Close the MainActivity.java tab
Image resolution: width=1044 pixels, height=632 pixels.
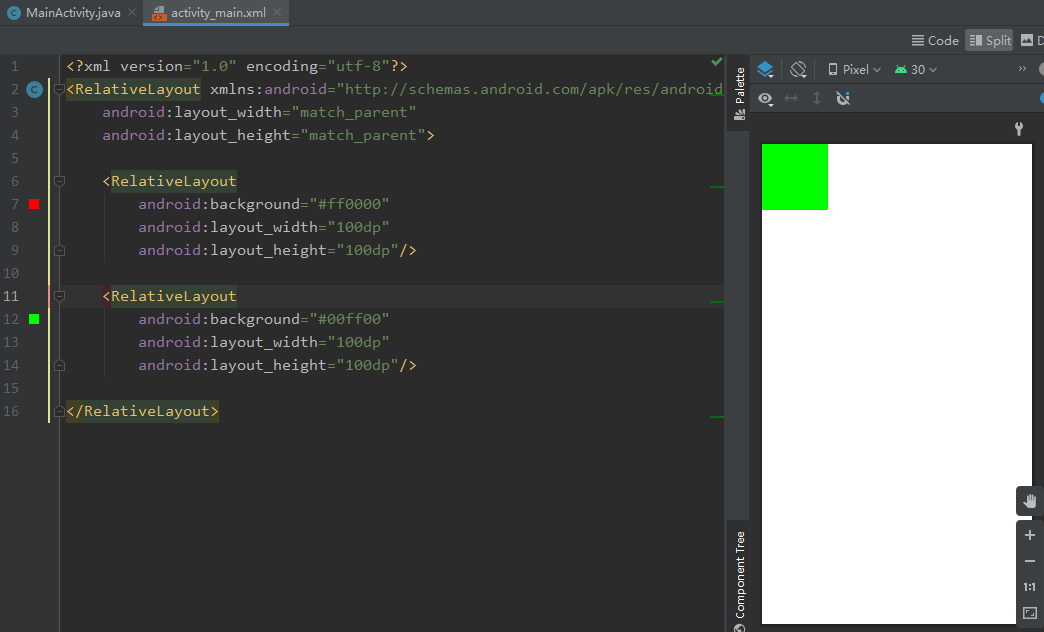132,13
